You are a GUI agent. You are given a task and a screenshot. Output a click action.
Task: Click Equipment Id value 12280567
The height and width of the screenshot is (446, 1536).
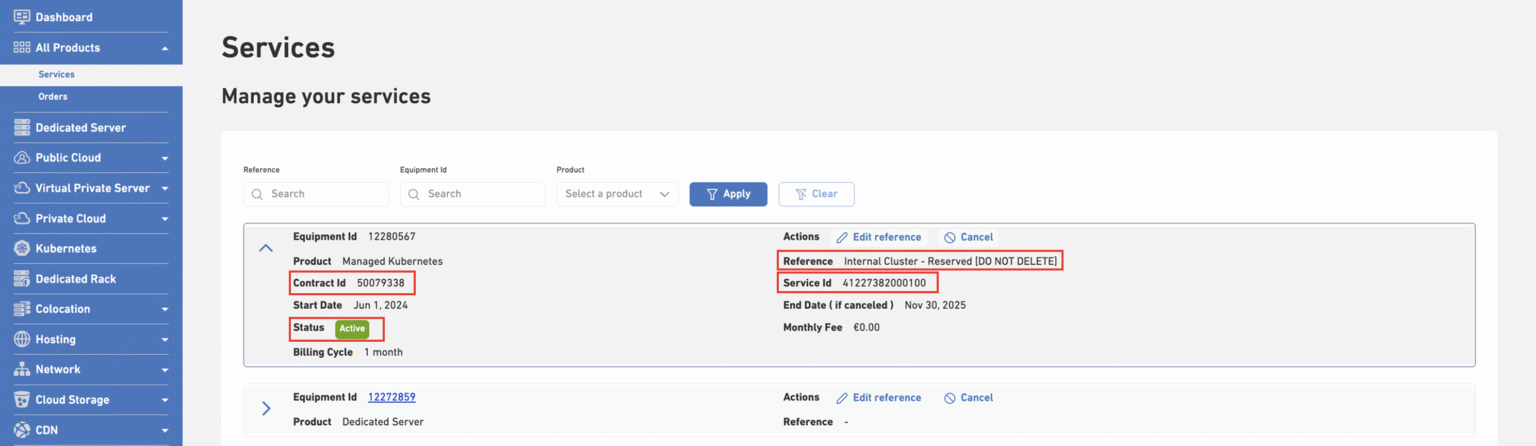pos(391,237)
